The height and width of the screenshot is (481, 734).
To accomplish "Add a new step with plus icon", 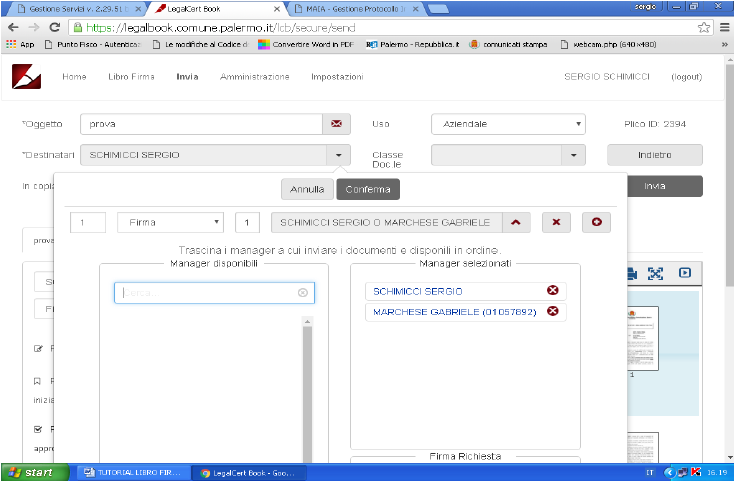I will (596, 222).
